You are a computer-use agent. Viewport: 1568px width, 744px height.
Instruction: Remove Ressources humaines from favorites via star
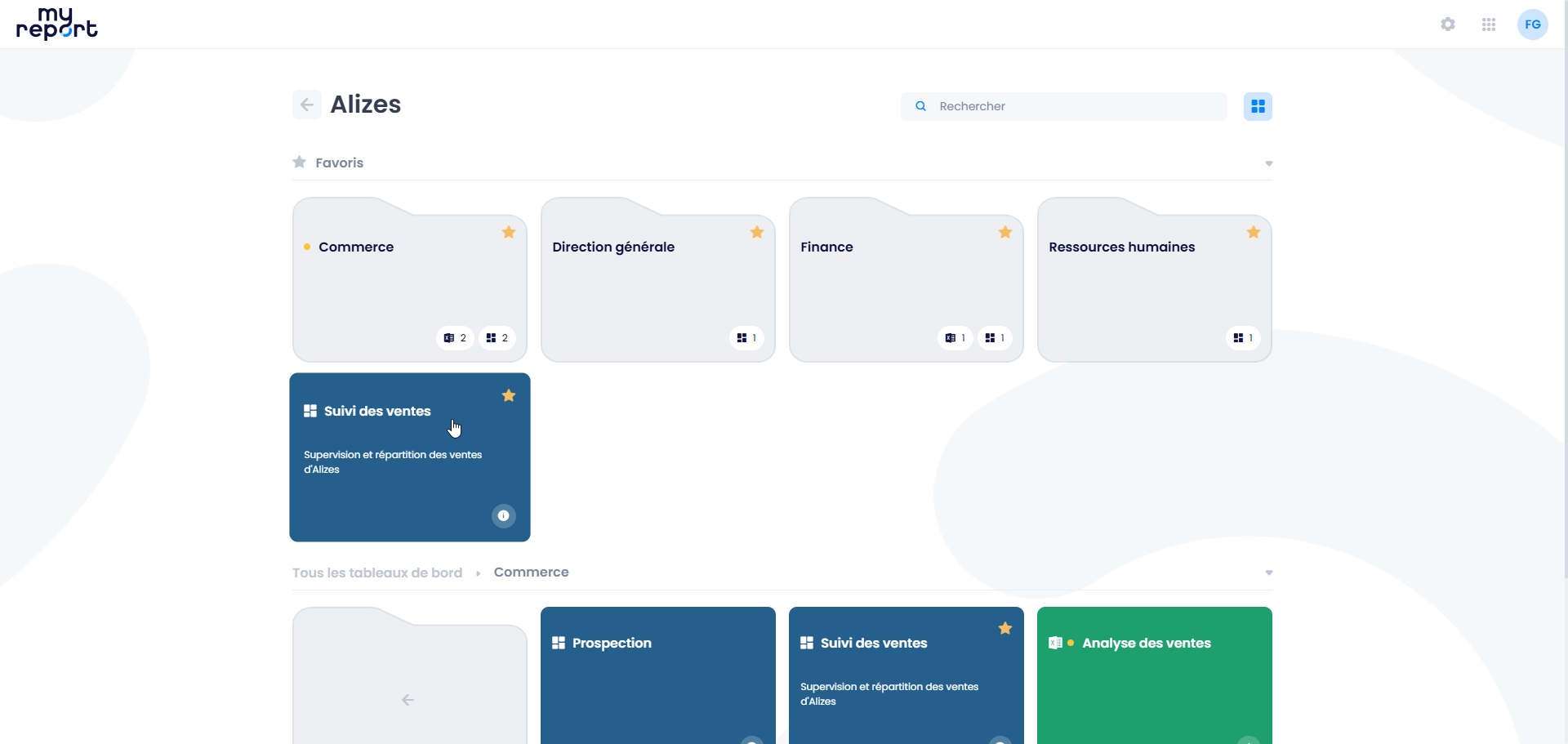coord(1254,233)
